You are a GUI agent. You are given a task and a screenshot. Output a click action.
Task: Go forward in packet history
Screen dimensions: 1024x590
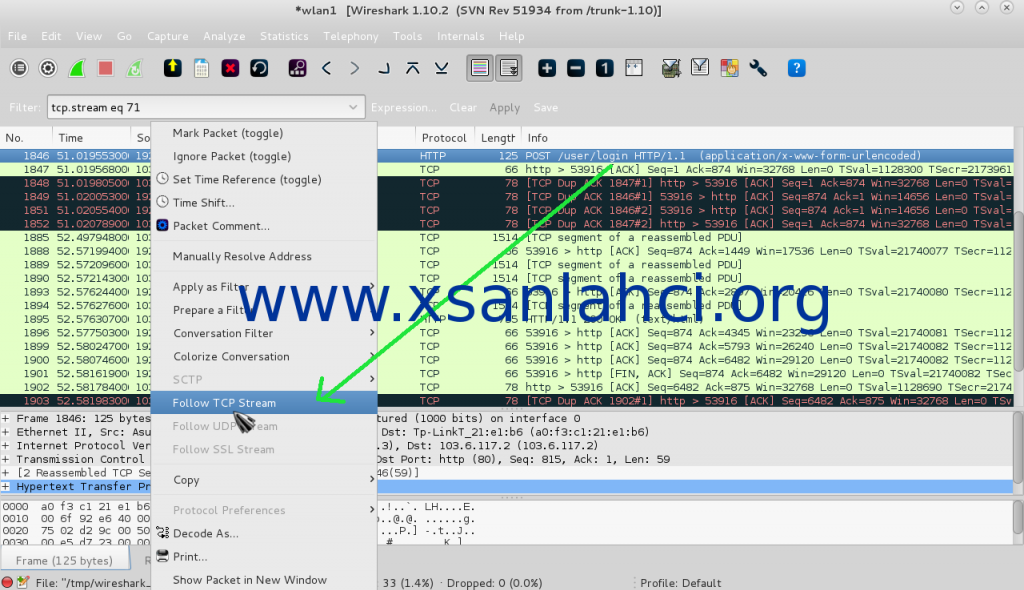[x=355, y=68]
